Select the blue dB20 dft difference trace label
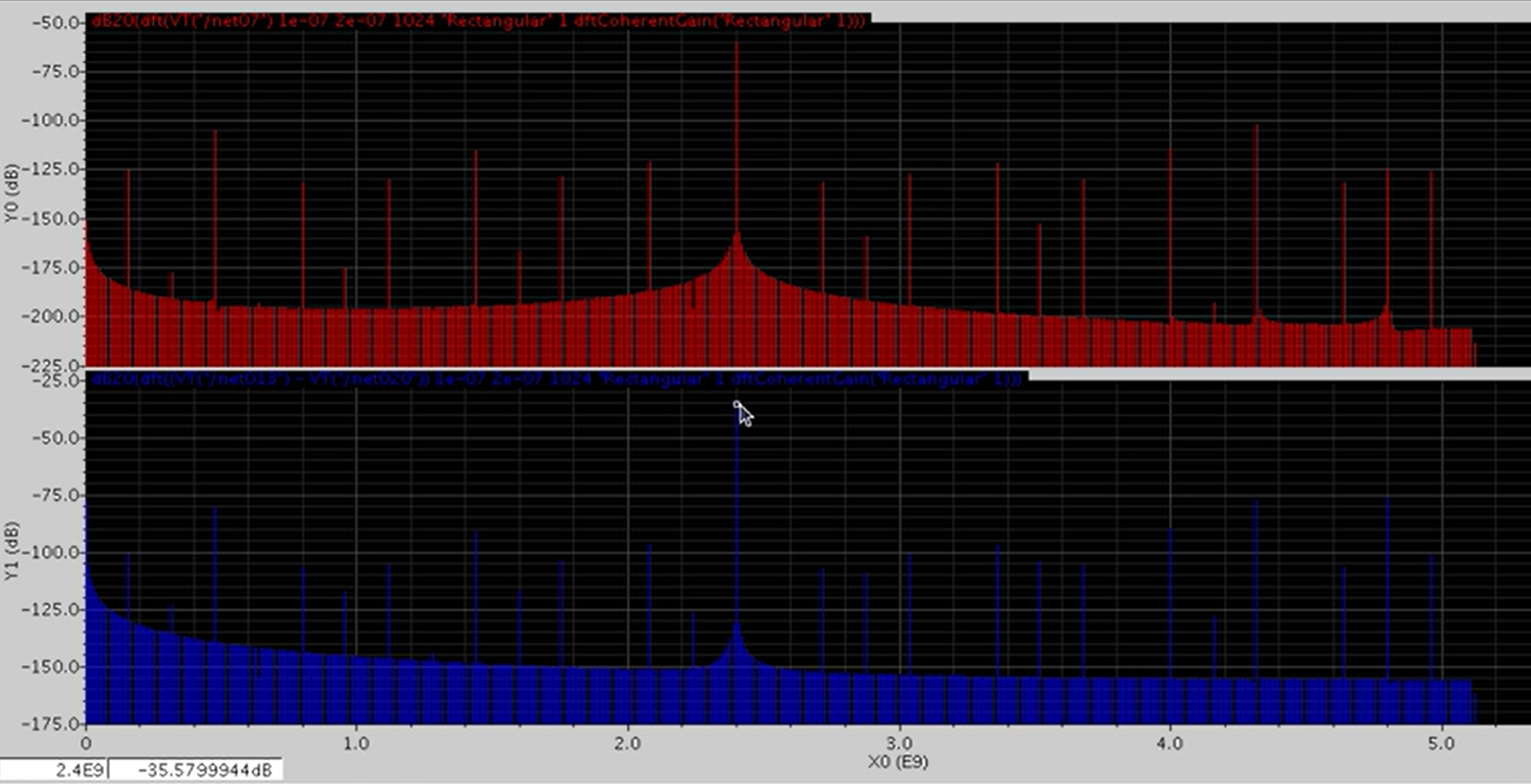Image resolution: width=1531 pixels, height=784 pixels. point(558,379)
